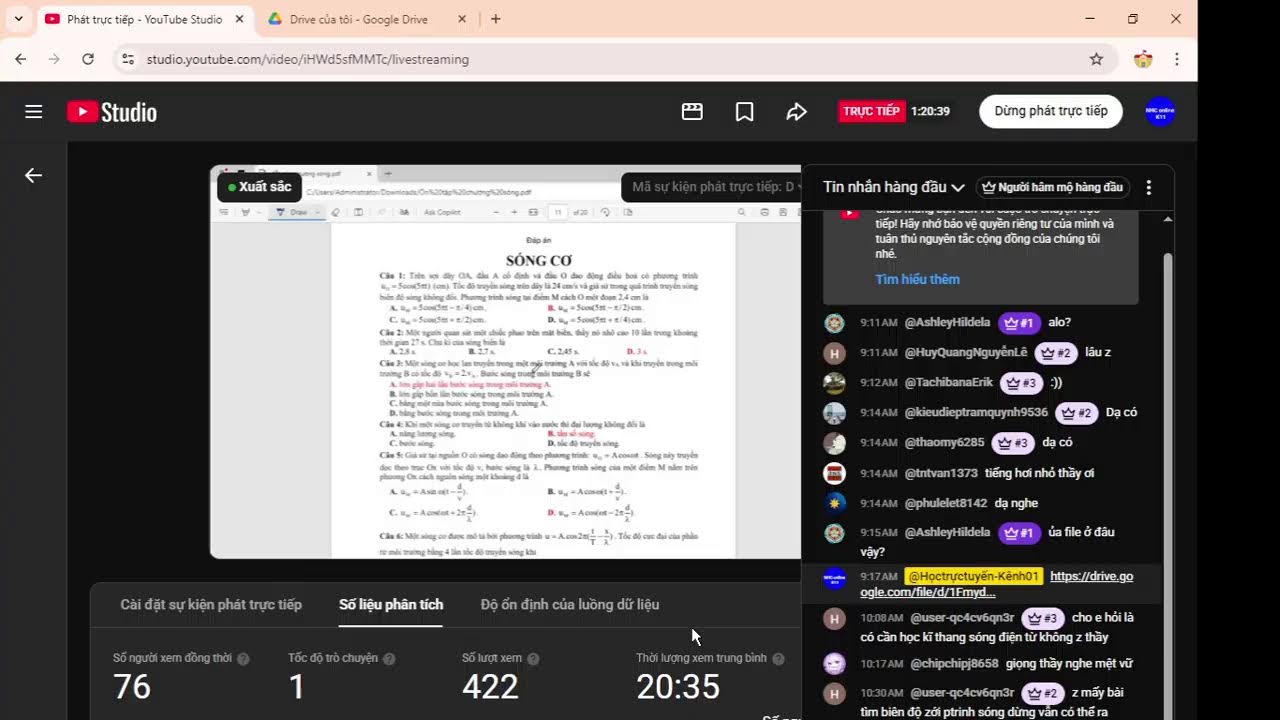Switch to Drive của tôi - Google Drive tab
Screen dimensions: 1280x720
point(367,19)
